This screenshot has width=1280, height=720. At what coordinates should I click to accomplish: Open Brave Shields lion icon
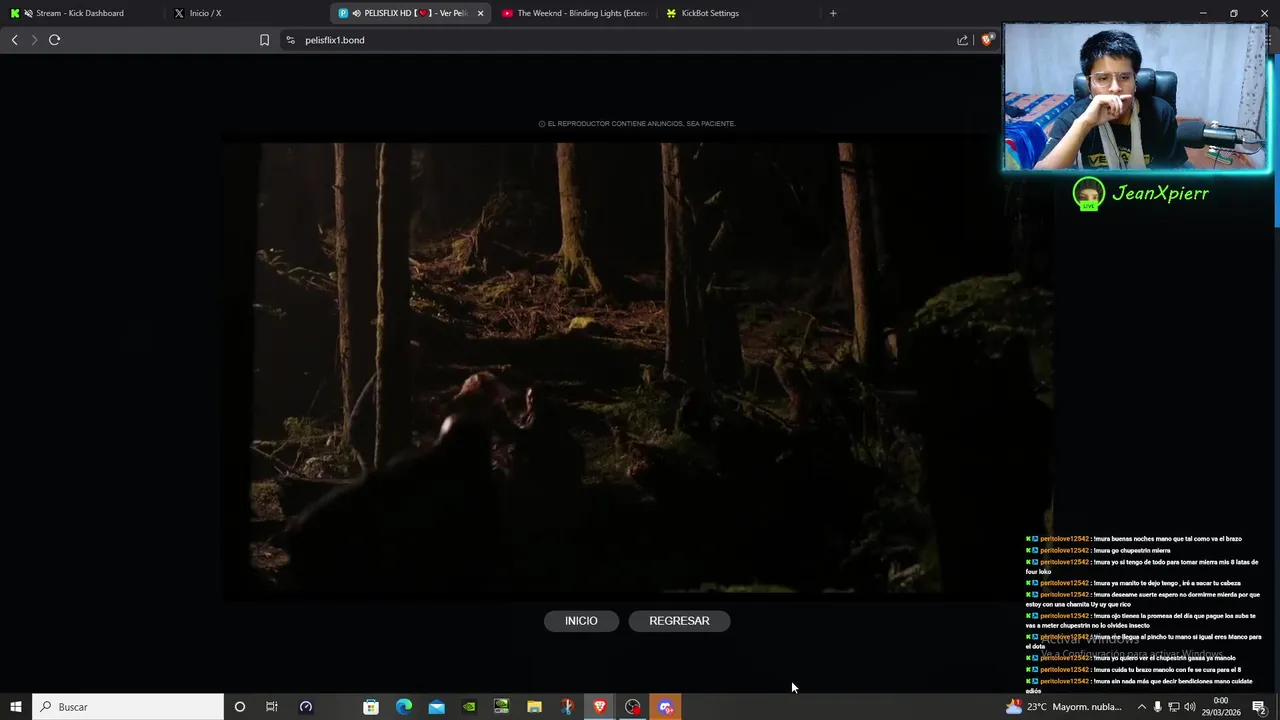point(987,40)
